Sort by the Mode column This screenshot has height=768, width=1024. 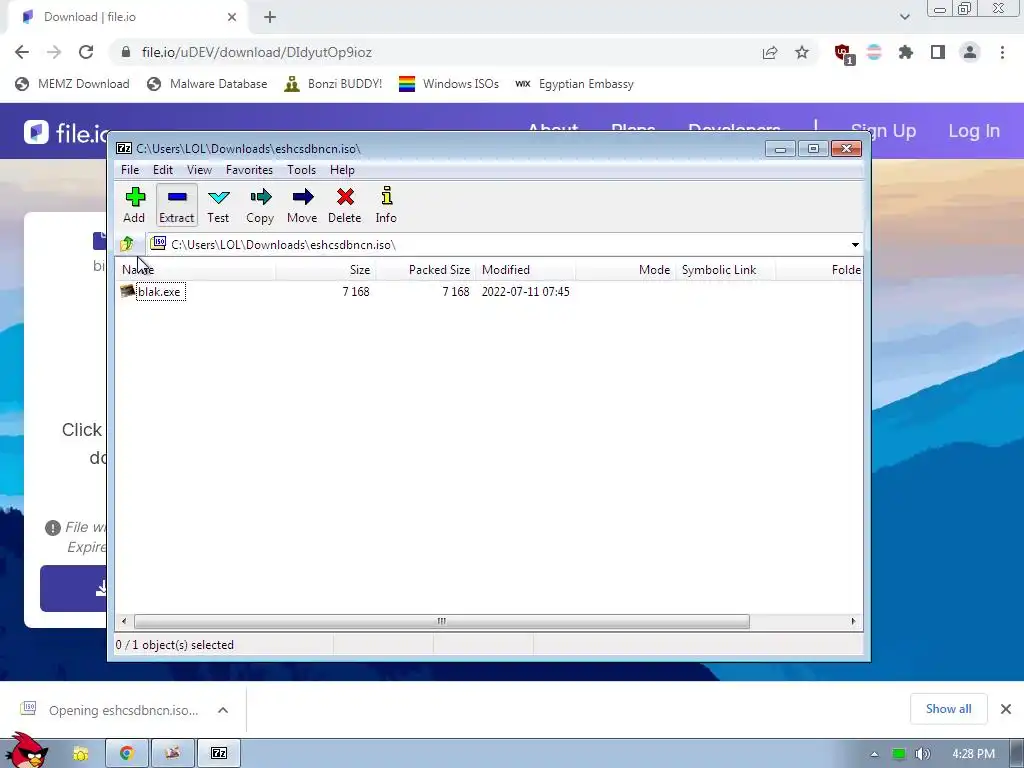[626, 270]
